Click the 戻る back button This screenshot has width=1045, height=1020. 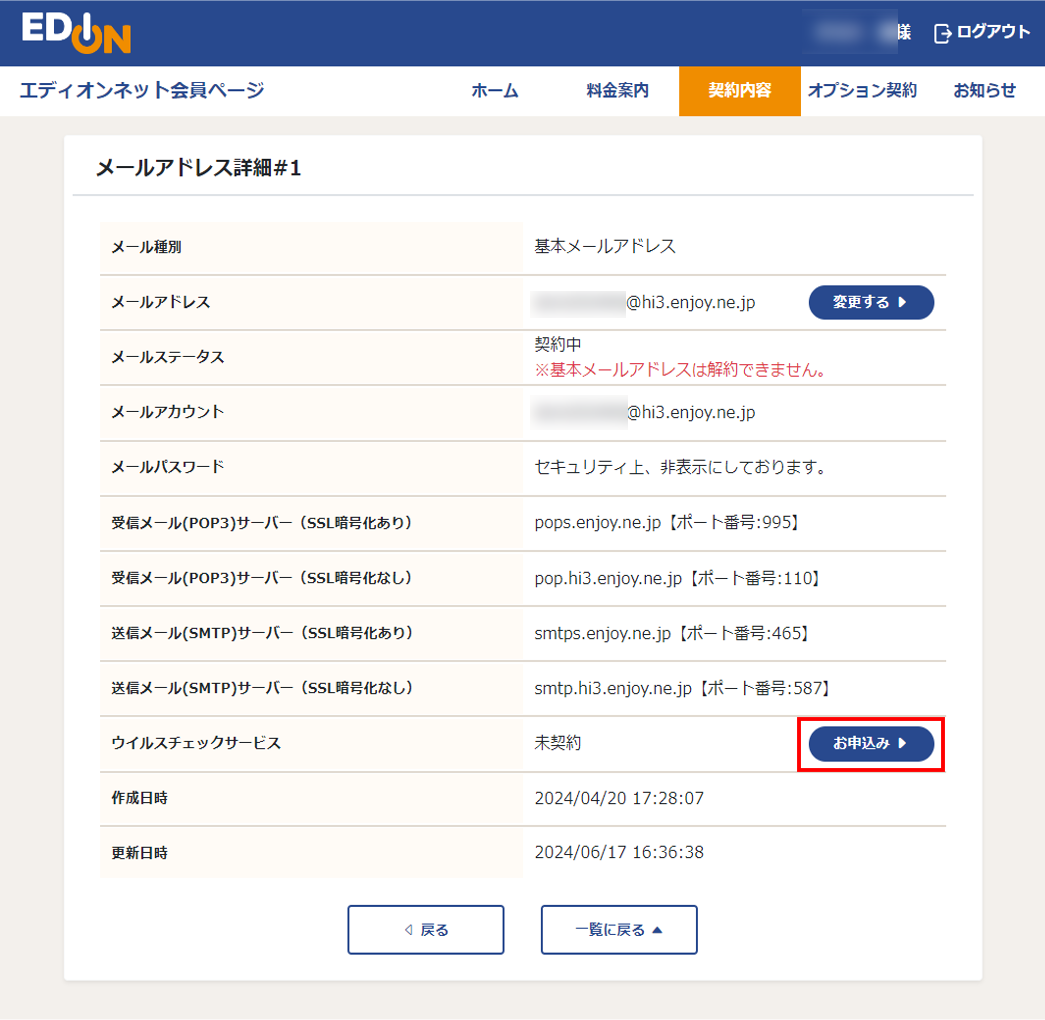[x=425, y=930]
